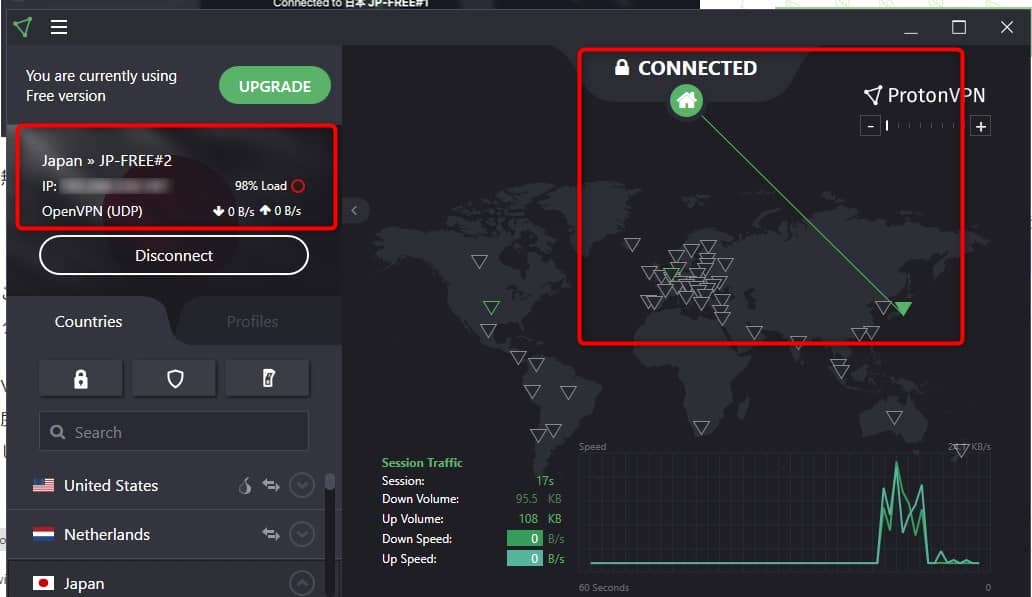
Task: Click the "United States" country name
Action: pos(111,486)
